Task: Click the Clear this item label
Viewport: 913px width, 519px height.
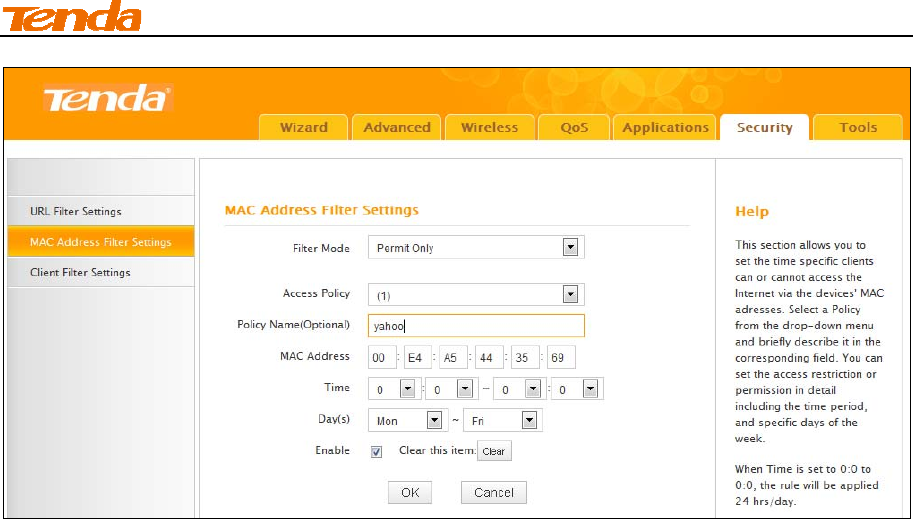Action: (437, 451)
